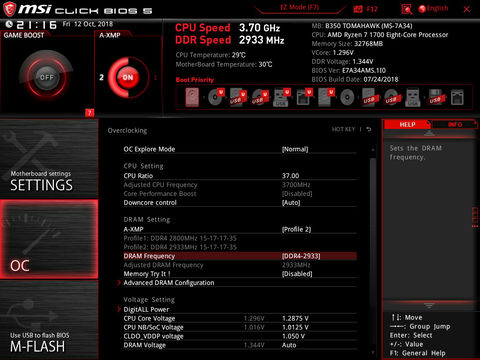The image size is (480, 360).
Task: Click the globe language icon
Action: (x=422, y=9)
